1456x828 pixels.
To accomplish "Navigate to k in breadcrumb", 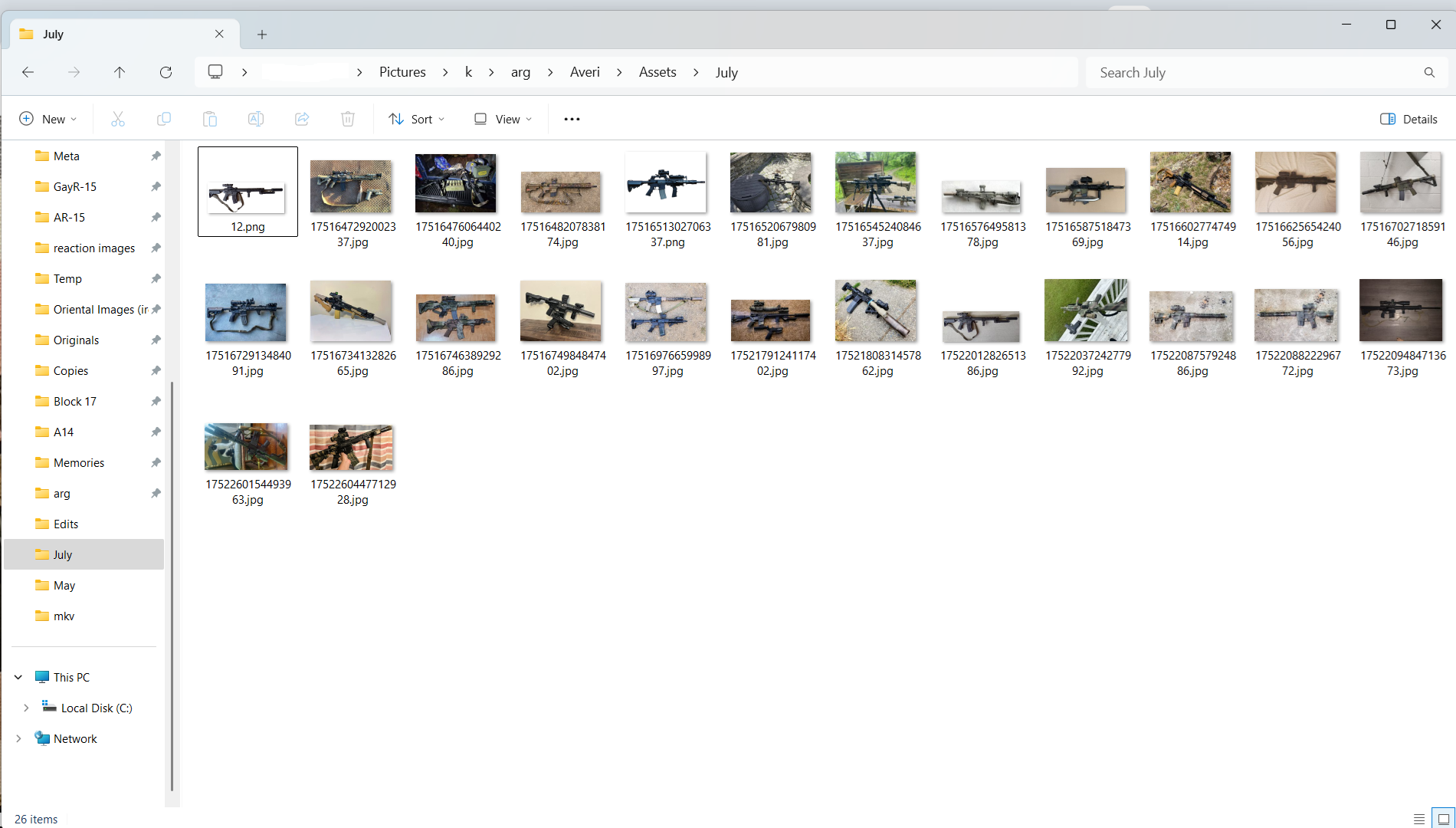I will [x=468, y=72].
